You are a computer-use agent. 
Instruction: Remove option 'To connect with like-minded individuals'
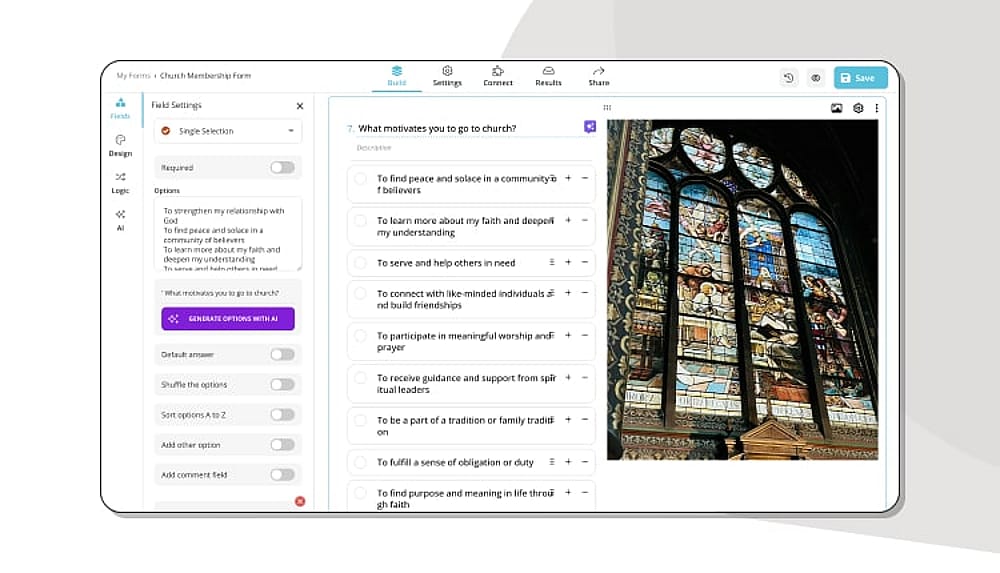click(584, 293)
